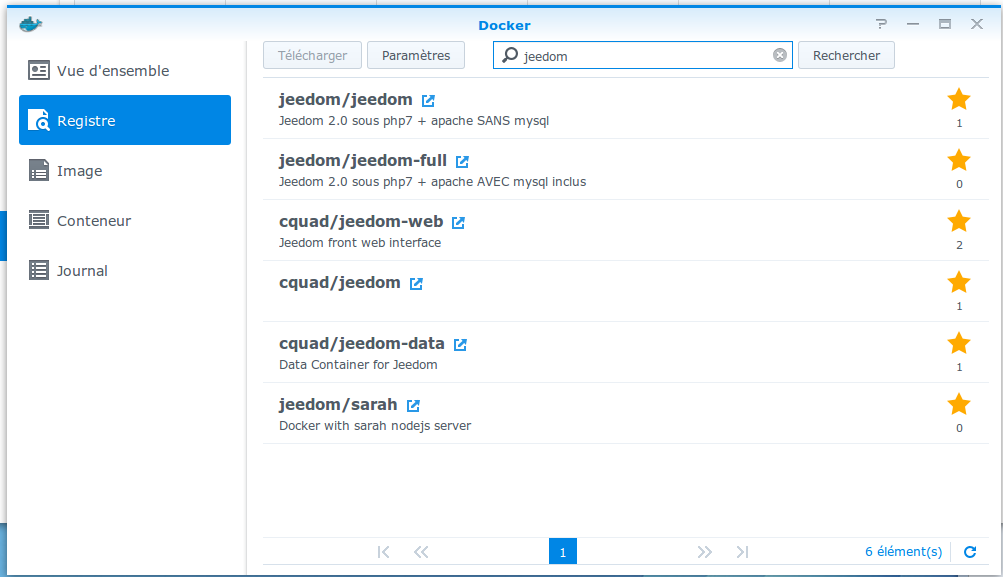This screenshot has height=577, width=1003.
Task: Click the star of jeedom/jeedom row
Action: [x=959, y=99]
